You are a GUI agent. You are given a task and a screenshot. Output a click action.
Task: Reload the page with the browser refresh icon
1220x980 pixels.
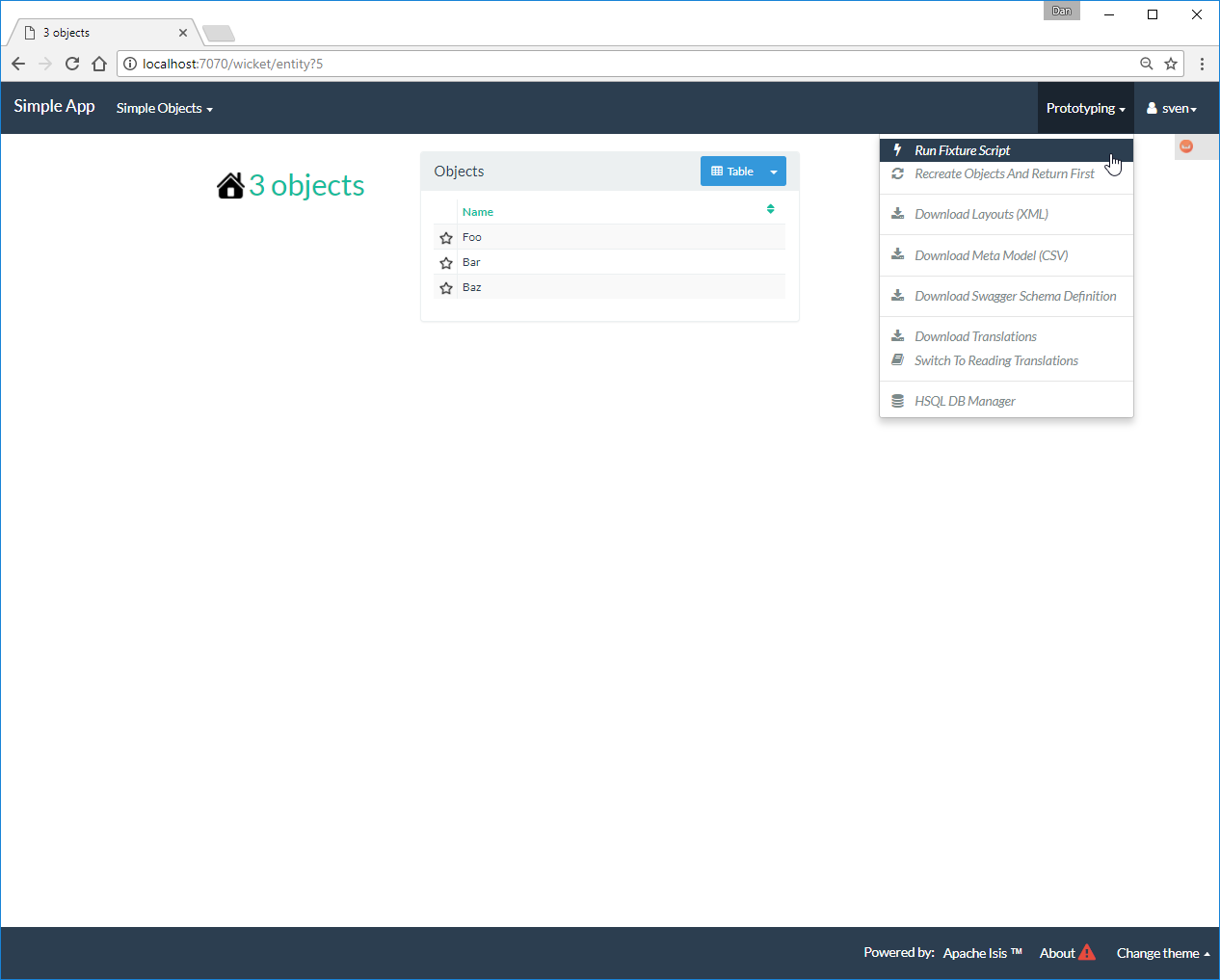(x=72, y=64)
